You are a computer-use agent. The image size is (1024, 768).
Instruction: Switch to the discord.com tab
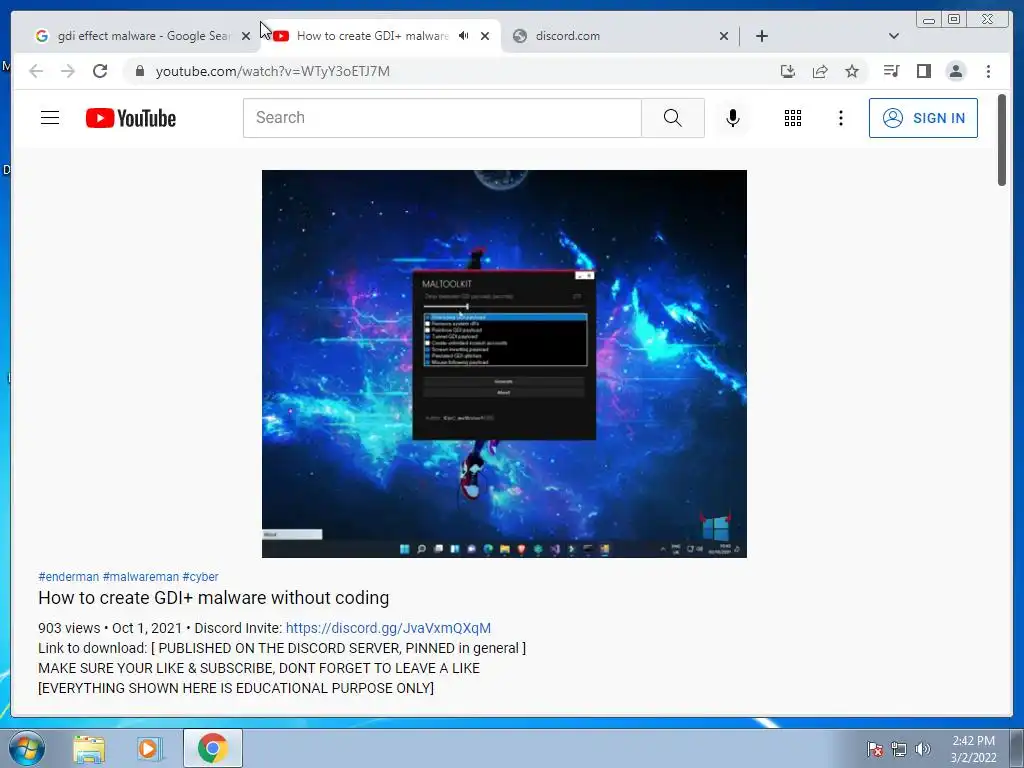click(614, 36)
